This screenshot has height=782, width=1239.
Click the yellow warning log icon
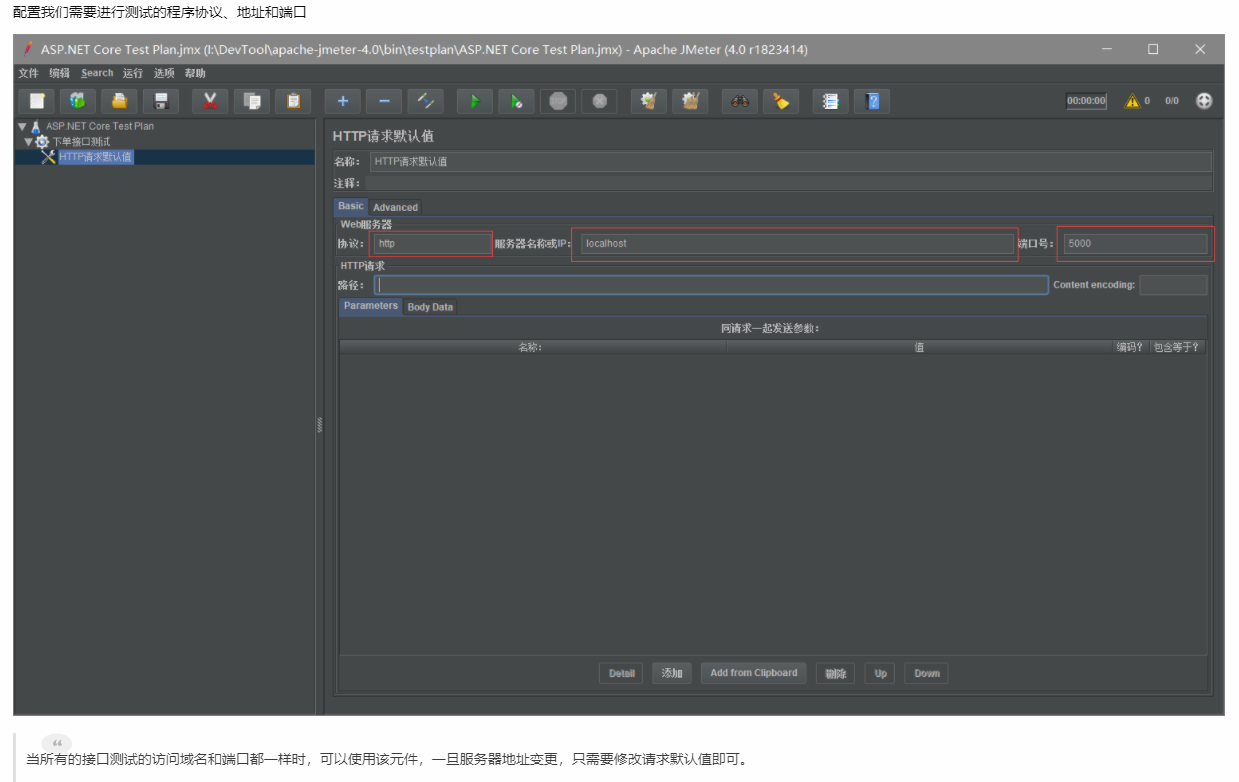point(1132,101)
